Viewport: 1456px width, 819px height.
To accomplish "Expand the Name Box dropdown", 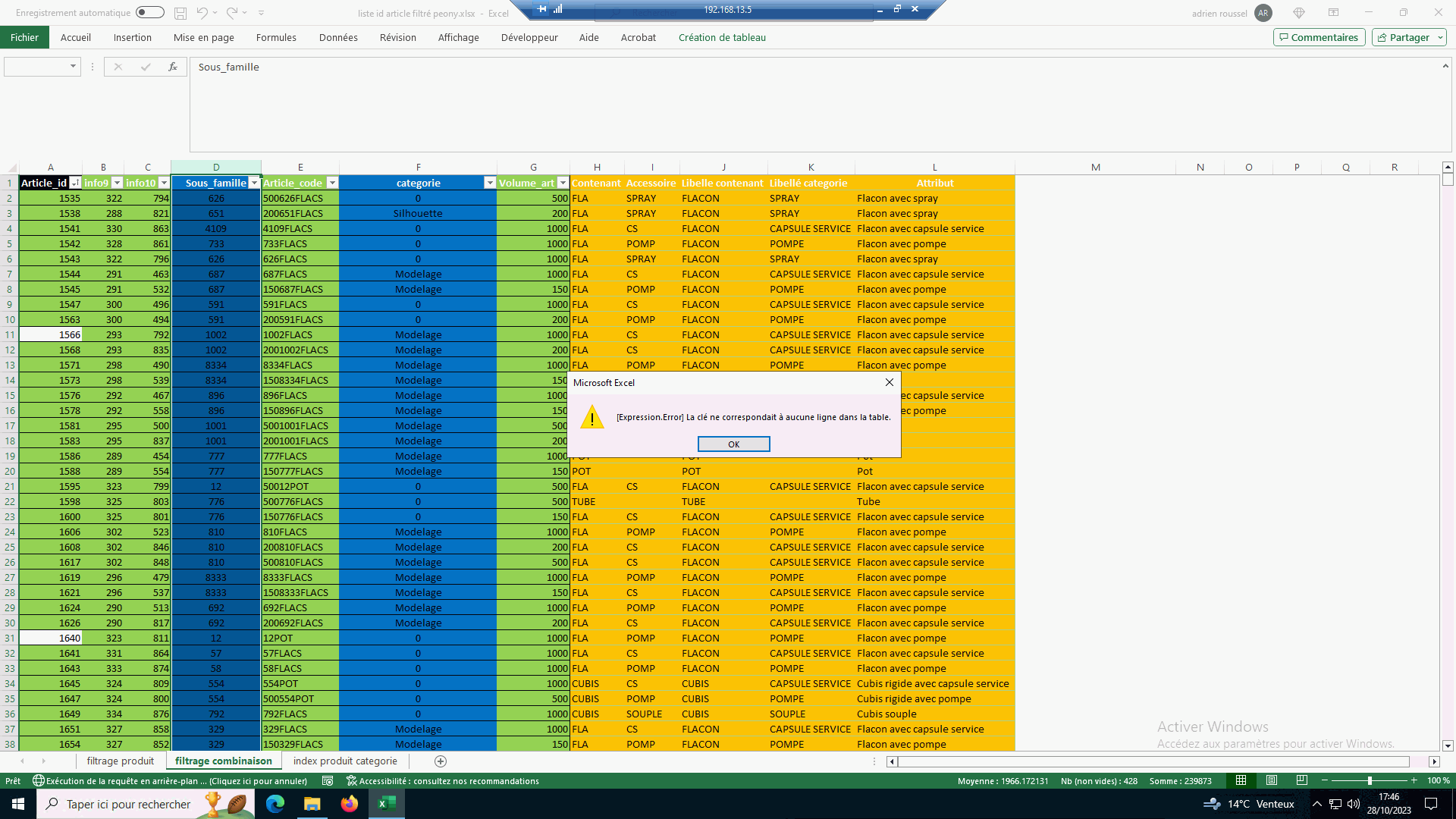I will click(73, 67).
